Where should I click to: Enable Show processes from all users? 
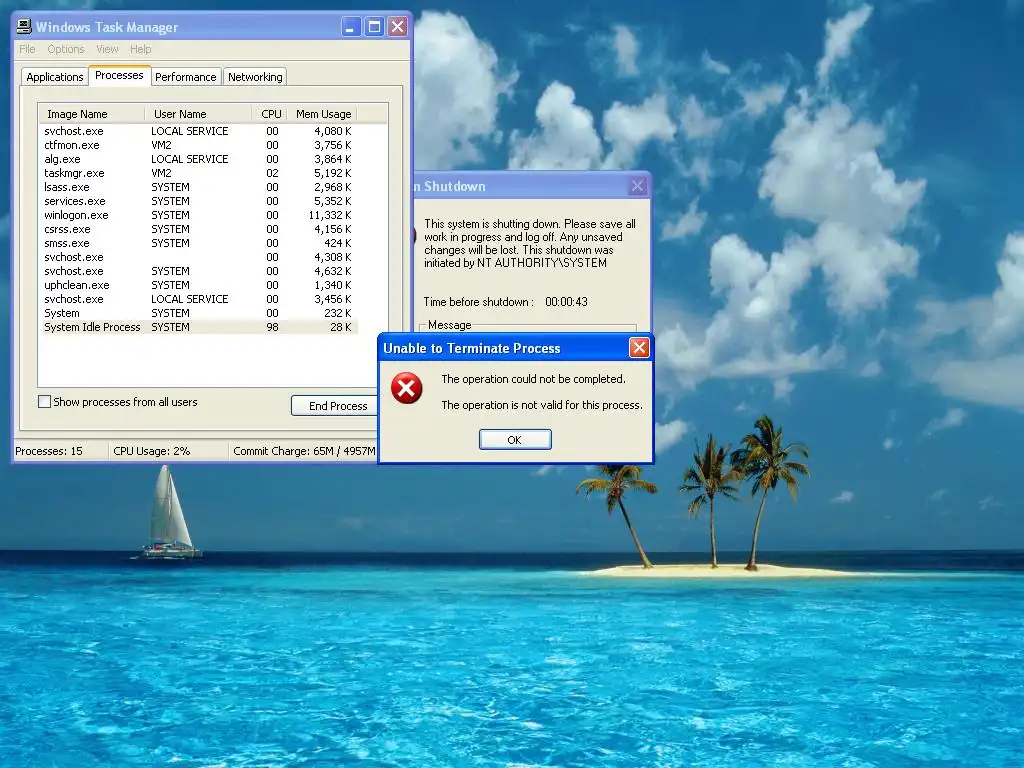coord(44,402)
